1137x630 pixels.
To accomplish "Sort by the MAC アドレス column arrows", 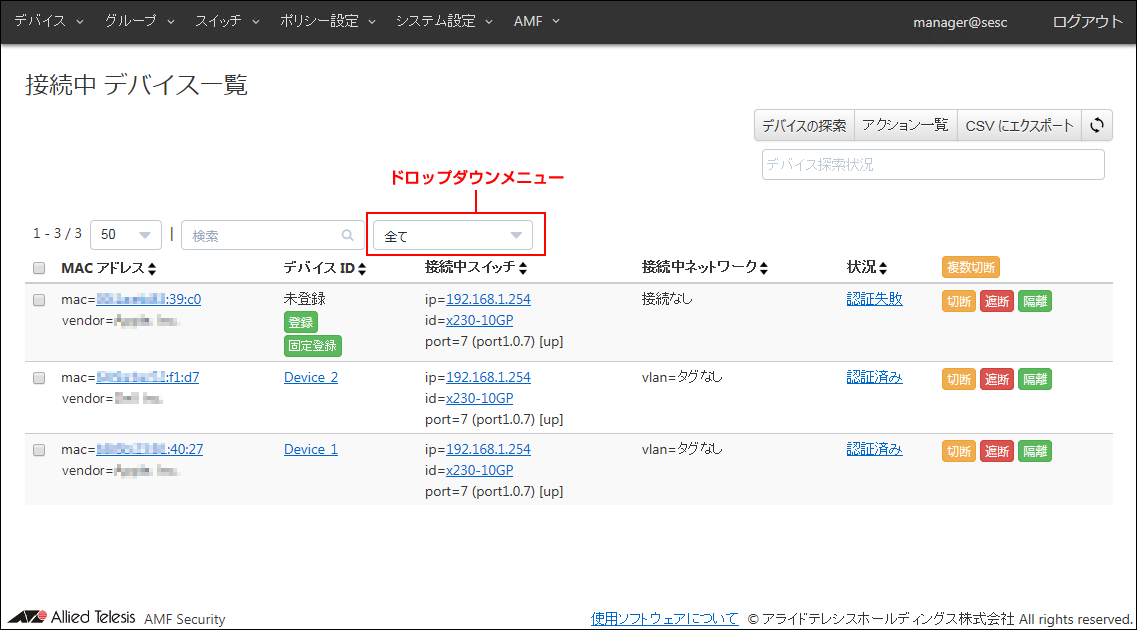I will pos(152,269).
